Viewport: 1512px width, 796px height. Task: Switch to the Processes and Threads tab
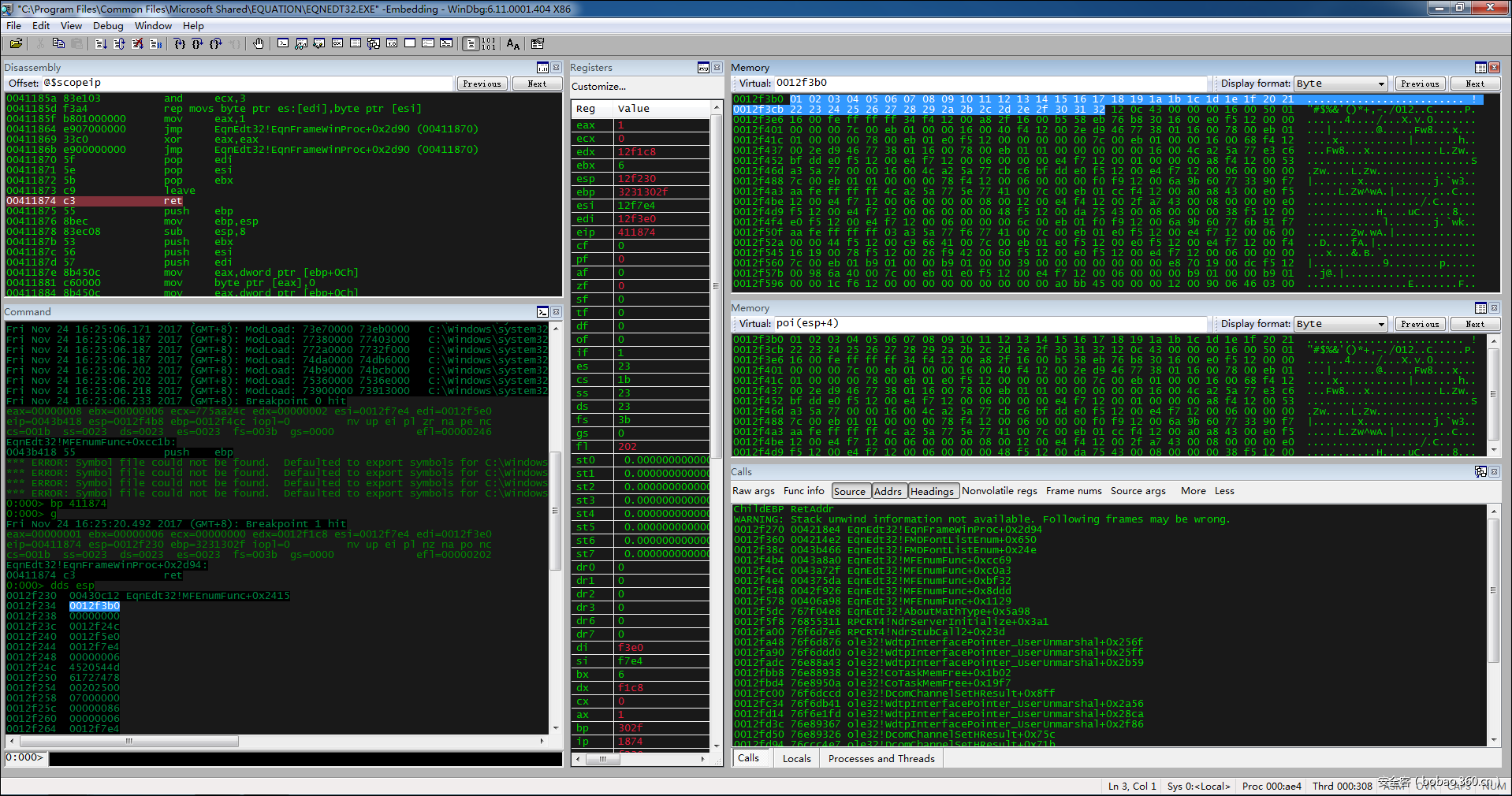[x=881, y=758]
